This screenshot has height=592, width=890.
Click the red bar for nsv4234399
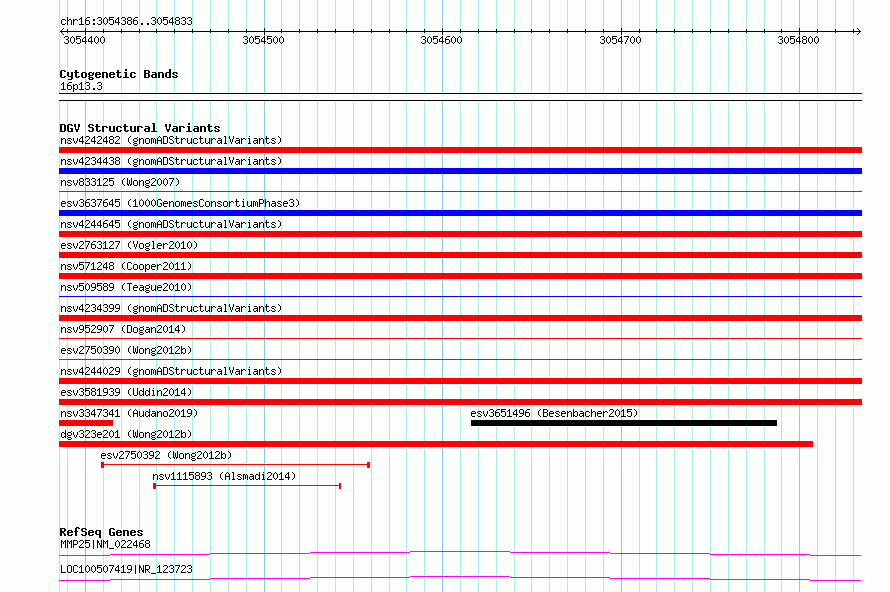point(460,318)
